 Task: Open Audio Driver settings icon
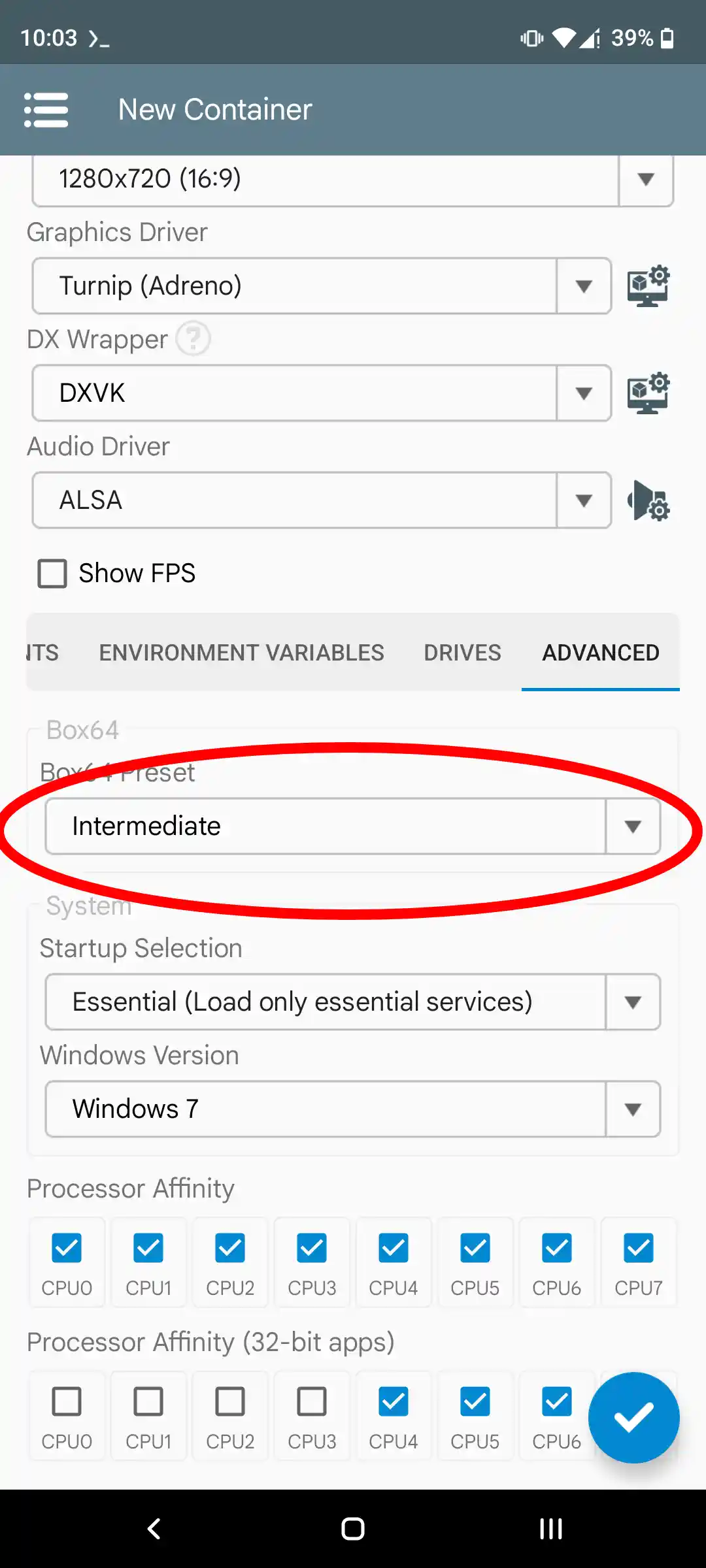coord(648,500)
